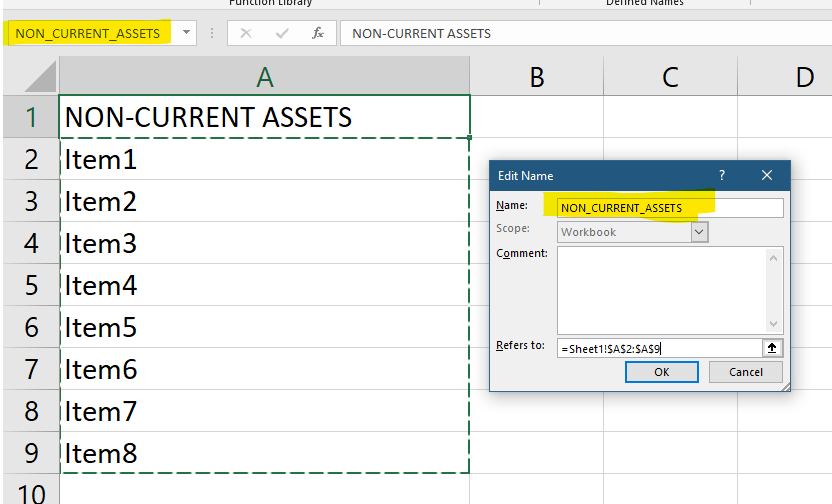Click the Edit Name dialog resize grip
The height and width of the screenshot is (504, 832).
[786, 387]
